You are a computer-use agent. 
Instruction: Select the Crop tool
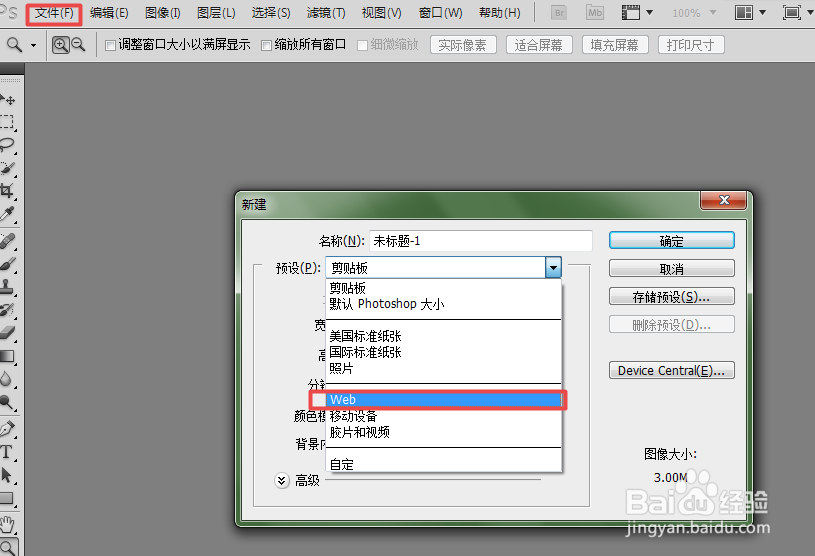click(7, 191)
